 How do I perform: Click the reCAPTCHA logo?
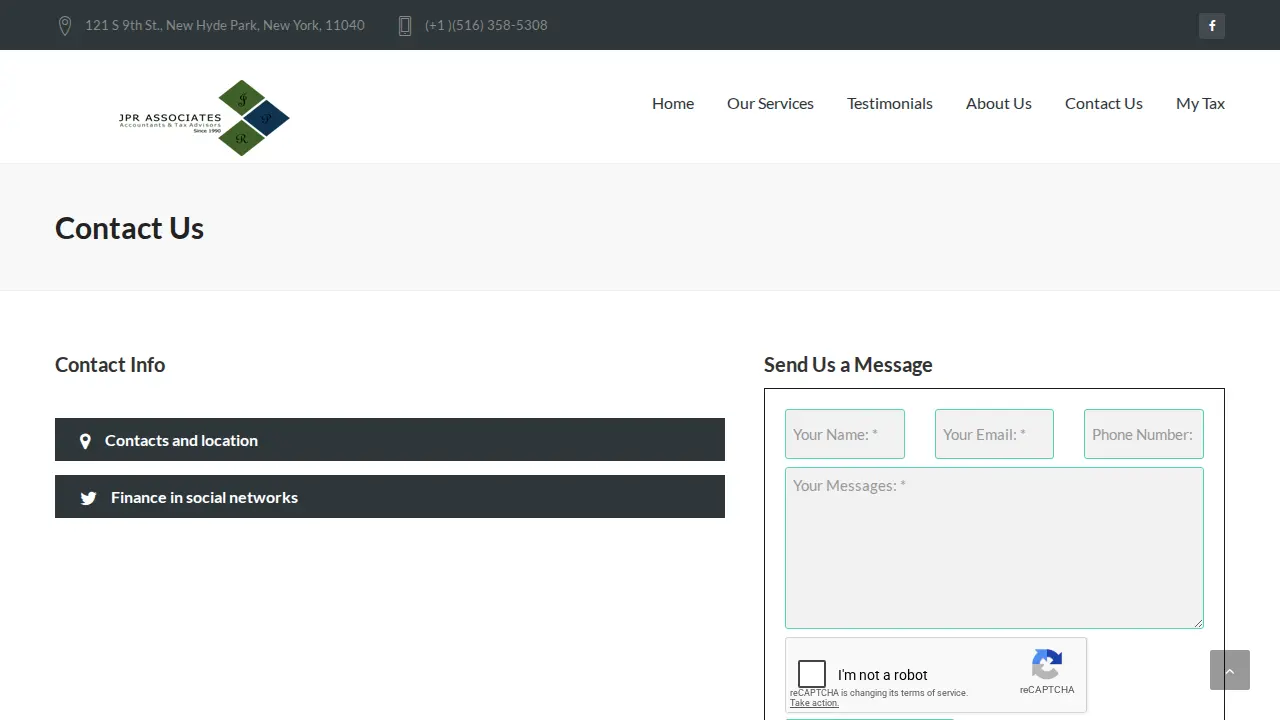click(x=1047, y=665)
